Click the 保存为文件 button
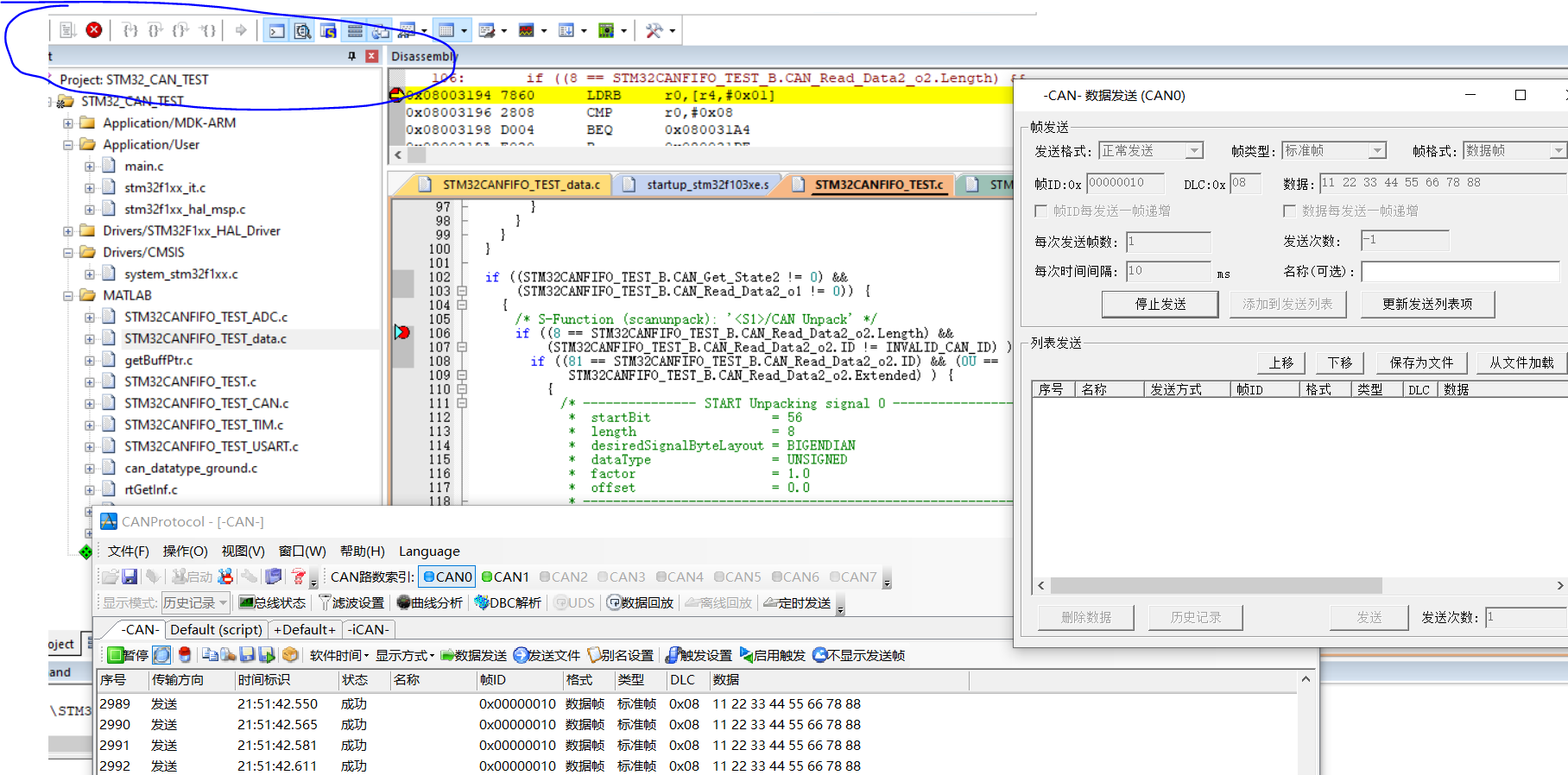This screenshot has height=775, width=1568. coord(1421,362)
